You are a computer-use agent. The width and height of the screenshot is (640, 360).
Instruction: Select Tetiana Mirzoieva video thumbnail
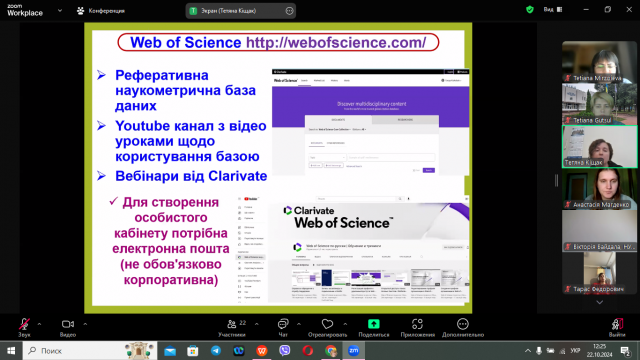tap(599, 62)
